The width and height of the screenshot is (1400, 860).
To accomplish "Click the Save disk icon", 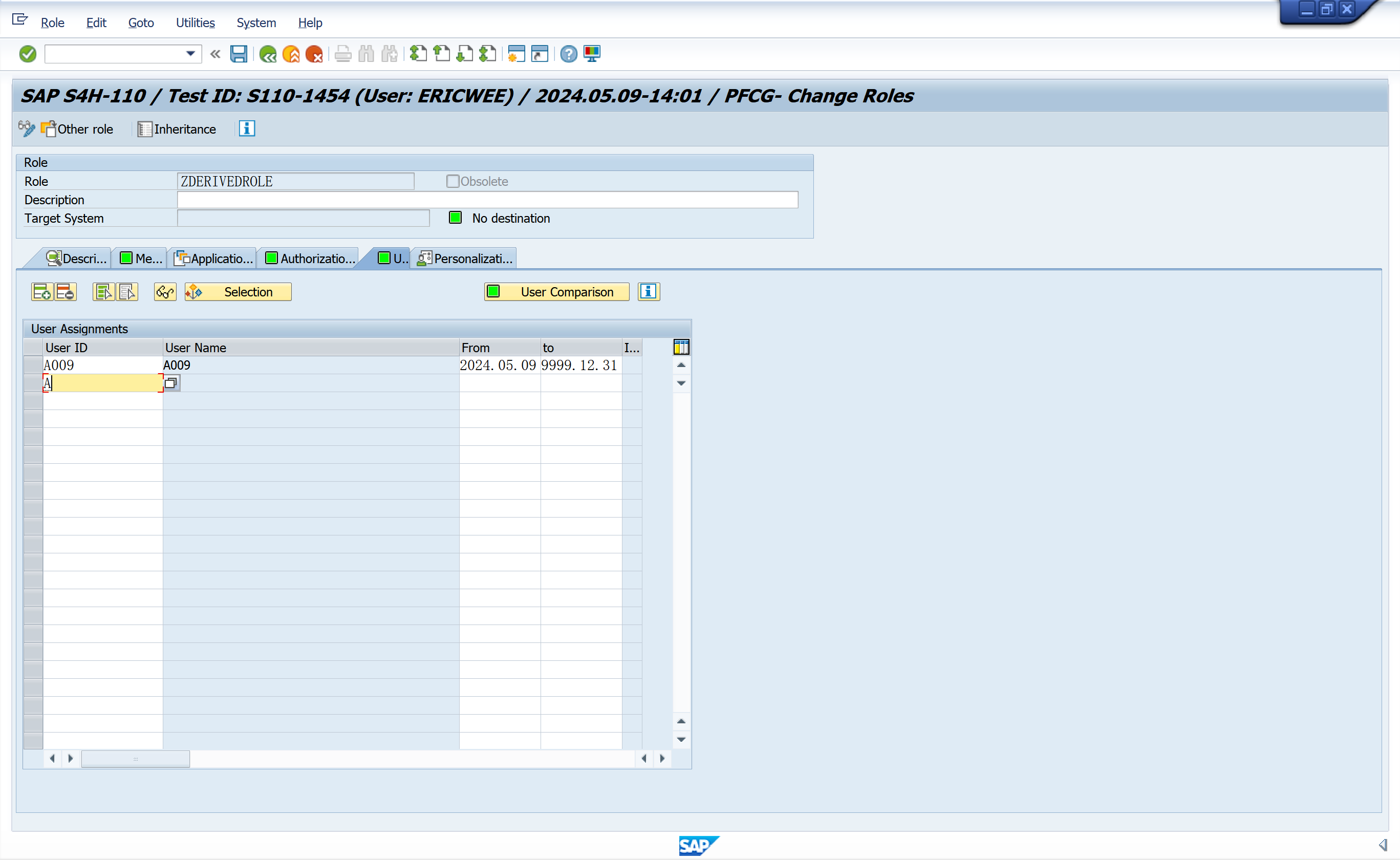I will tap(238, 54).
